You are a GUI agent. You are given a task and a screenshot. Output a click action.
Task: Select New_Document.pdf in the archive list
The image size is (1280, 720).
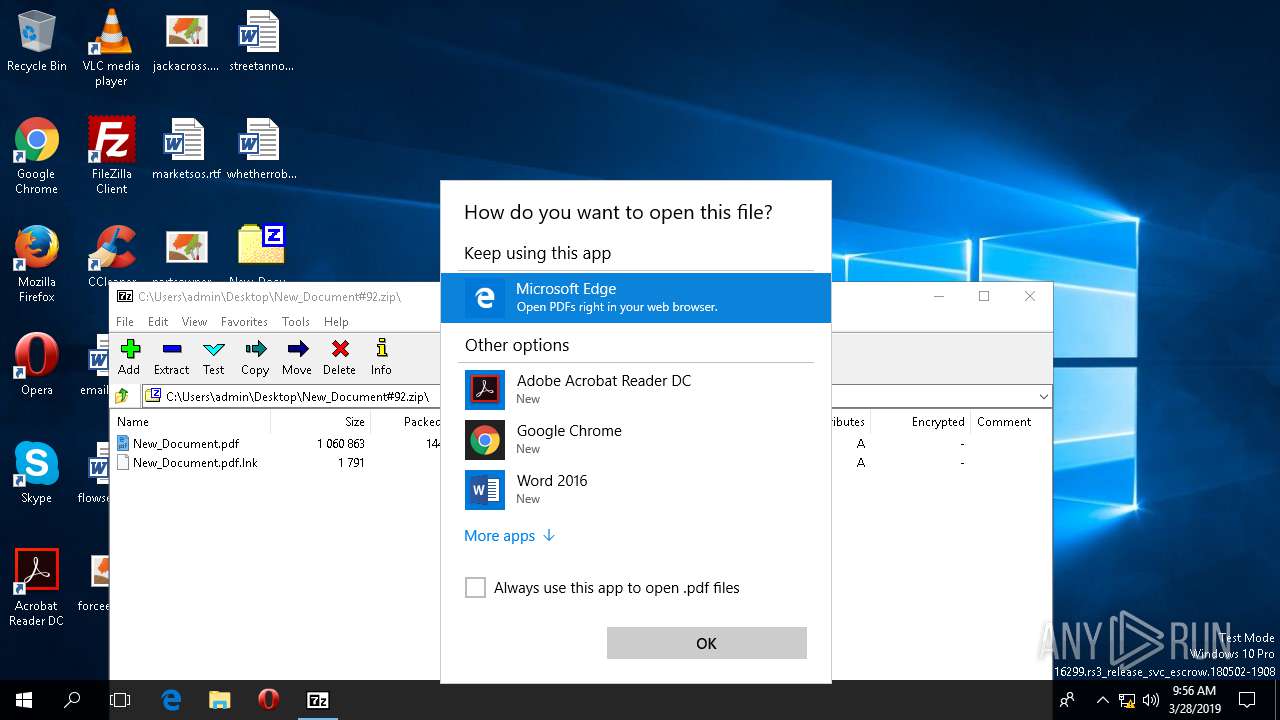(x=186, y=443)
